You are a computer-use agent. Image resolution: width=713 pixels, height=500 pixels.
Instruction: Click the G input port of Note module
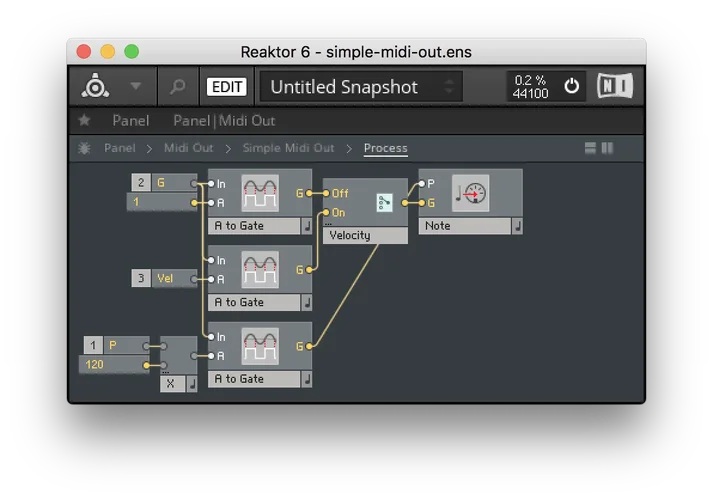[422, 203]
